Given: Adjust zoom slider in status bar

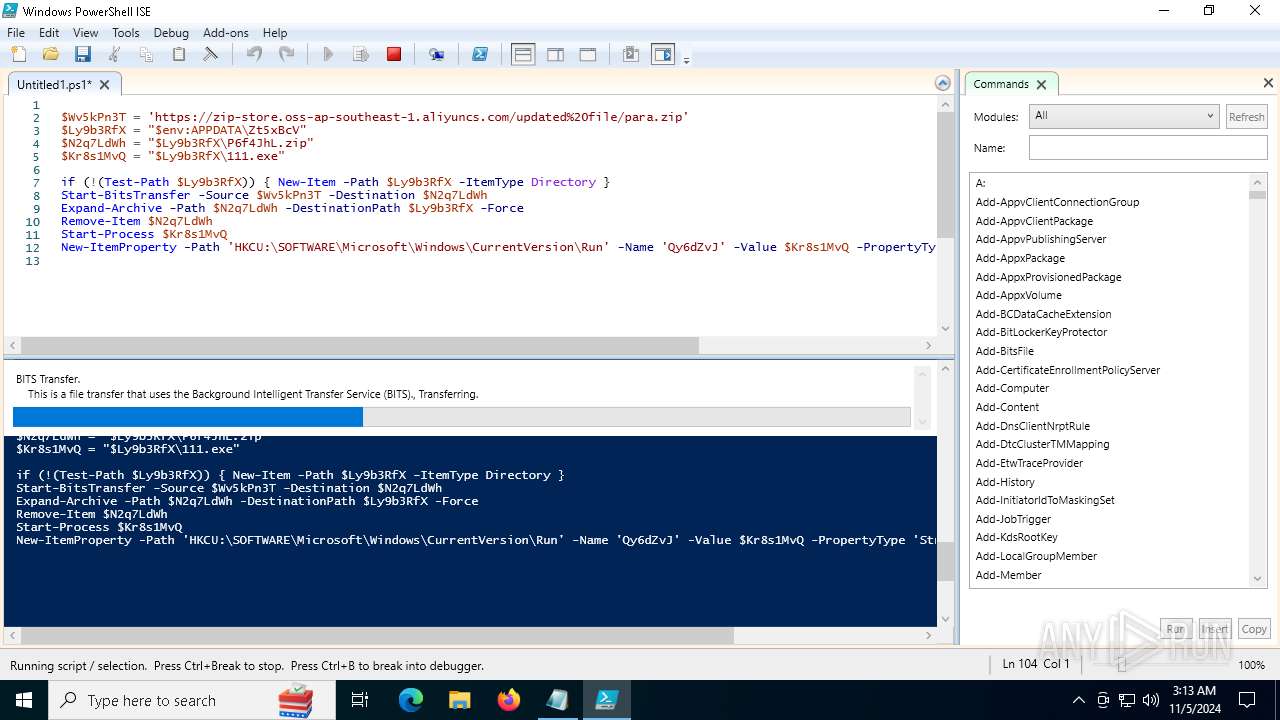Looking at the screenshot, I should (x=1122, y=665).
